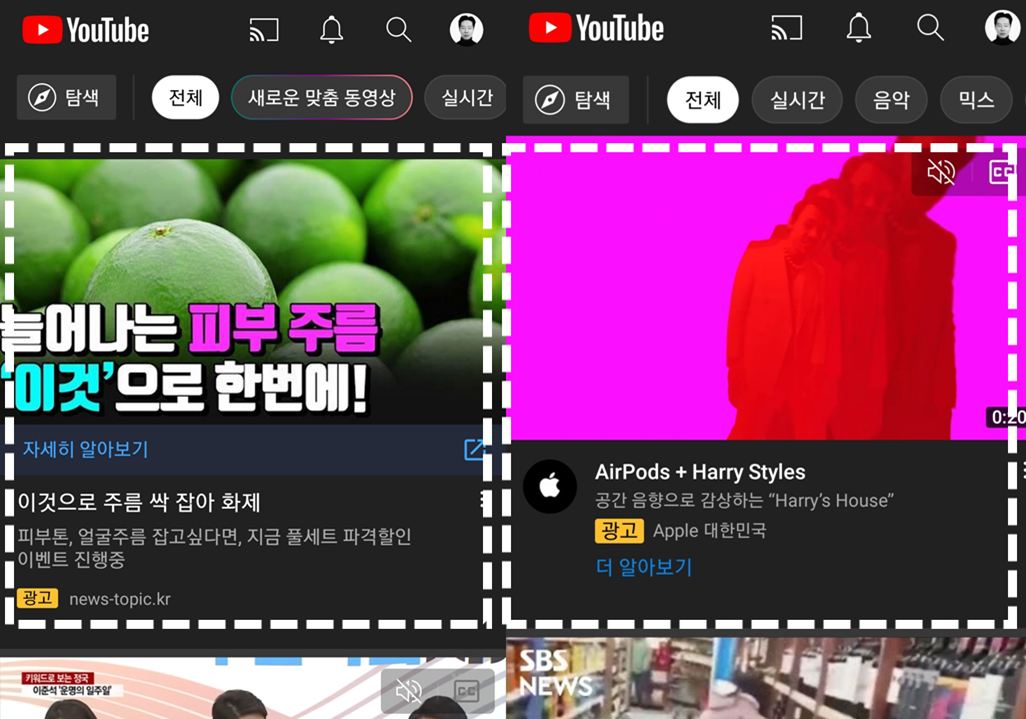Select 새로운 맞춤 동영상 chip
The height and width of the screenshot is (719, 1026).
pos(321,97)
